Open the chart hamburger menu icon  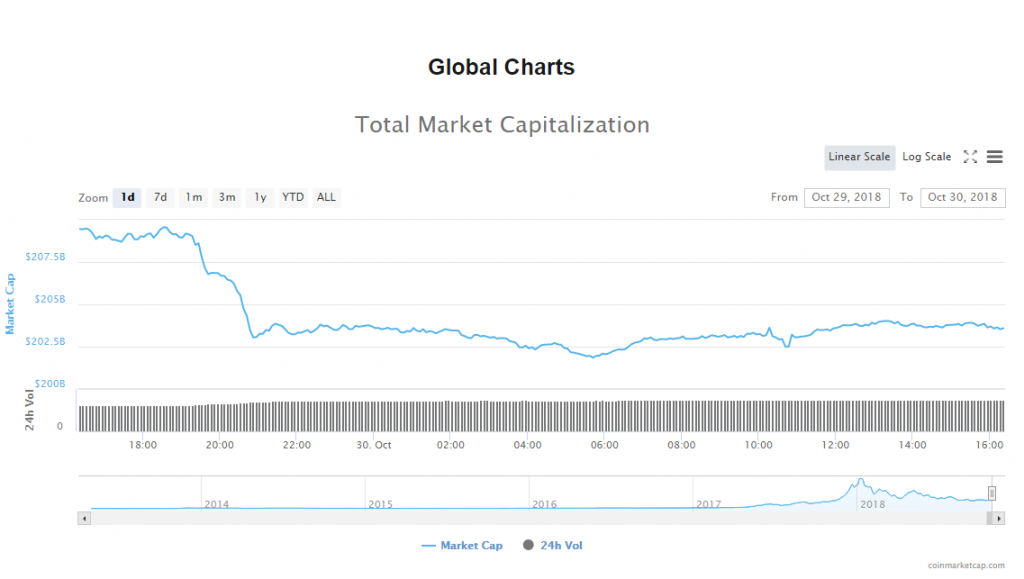pyautogui.click(x=994, y=157)
